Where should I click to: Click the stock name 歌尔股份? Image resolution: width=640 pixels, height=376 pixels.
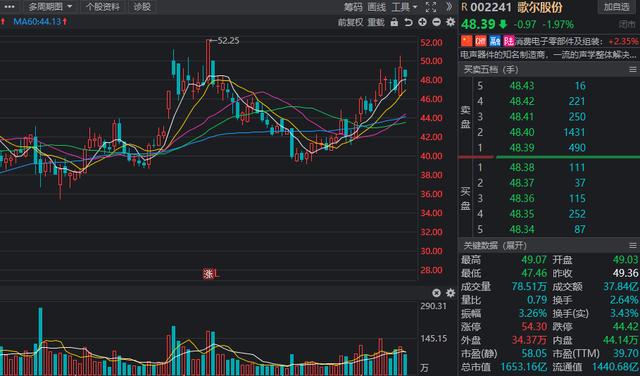tap(540, 7)
